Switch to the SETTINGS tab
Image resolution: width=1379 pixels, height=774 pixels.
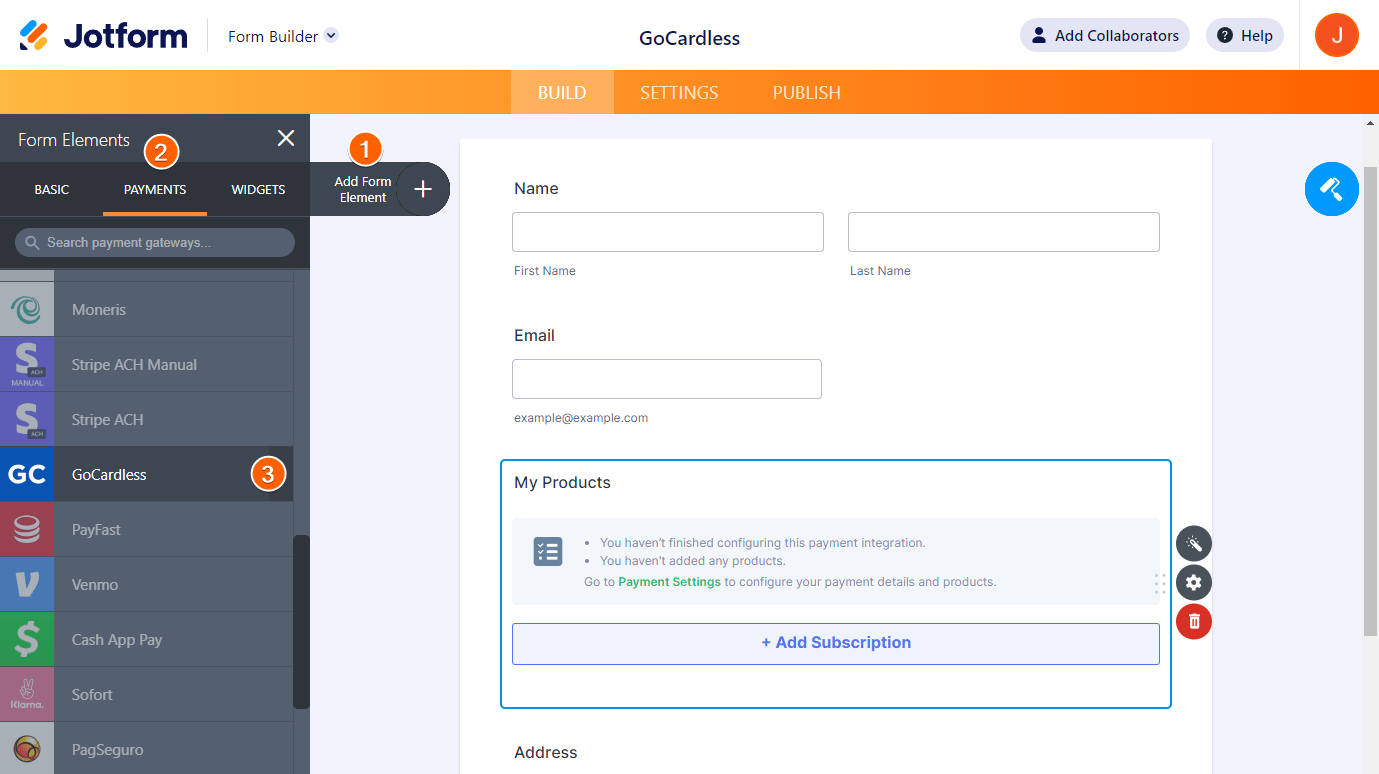click(x=679, y=92)
